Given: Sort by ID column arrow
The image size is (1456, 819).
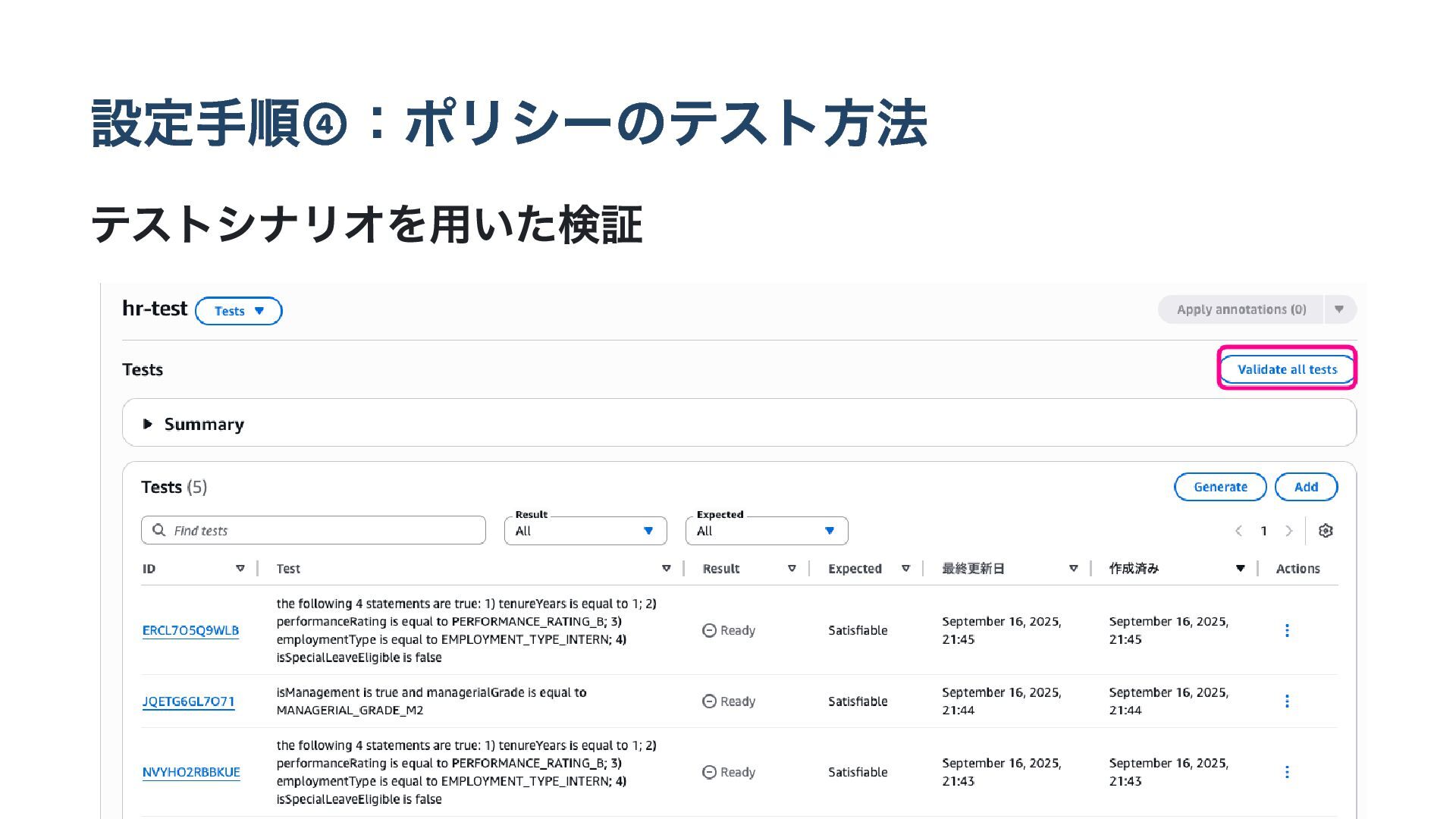Looking at the screenshot, I should [x=240, y=568].
